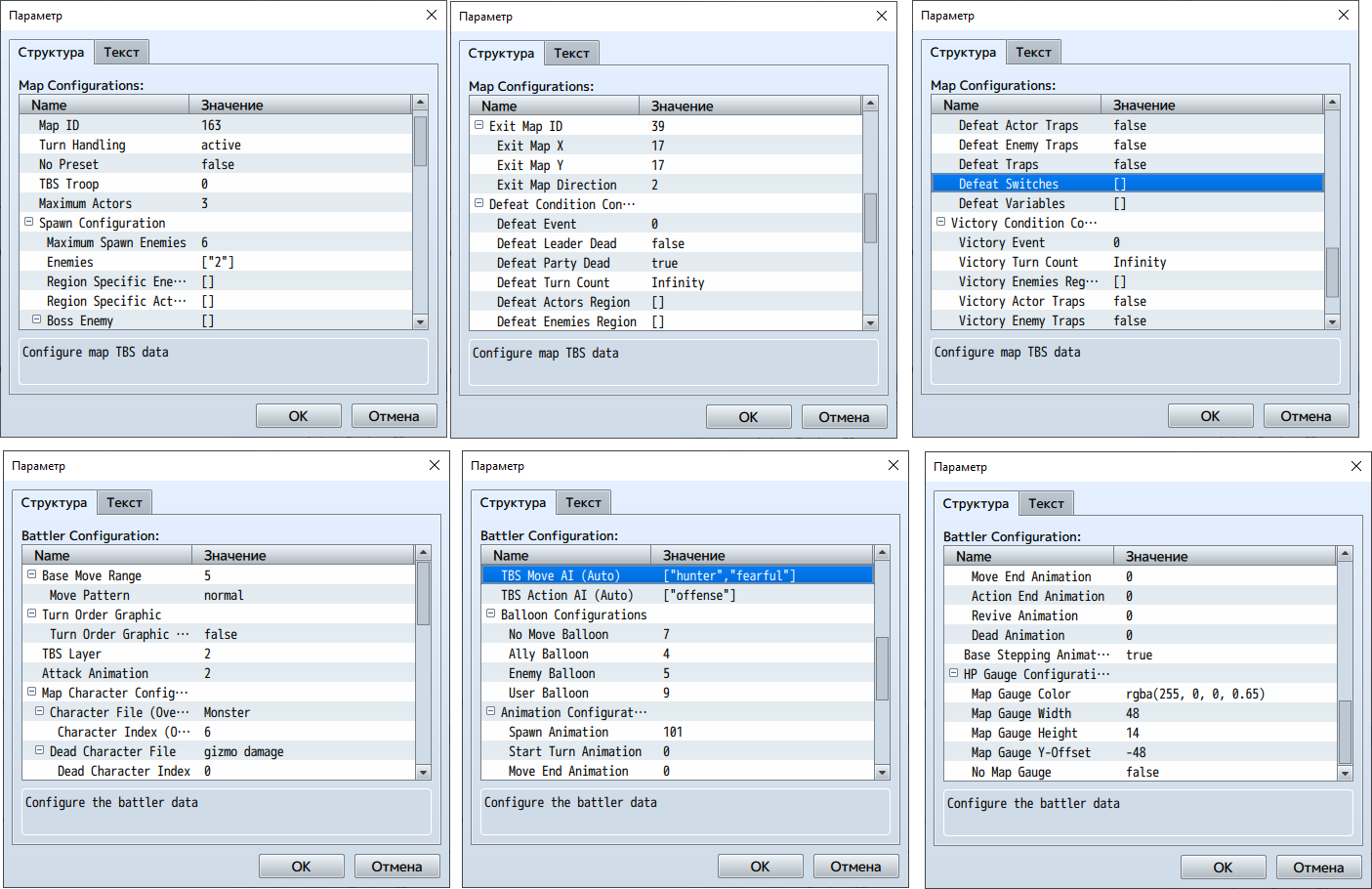The width and height of the screenshot is (1372, 889).
Task: Collapse the Balloon Configurations node
Action: click(490, 614)
